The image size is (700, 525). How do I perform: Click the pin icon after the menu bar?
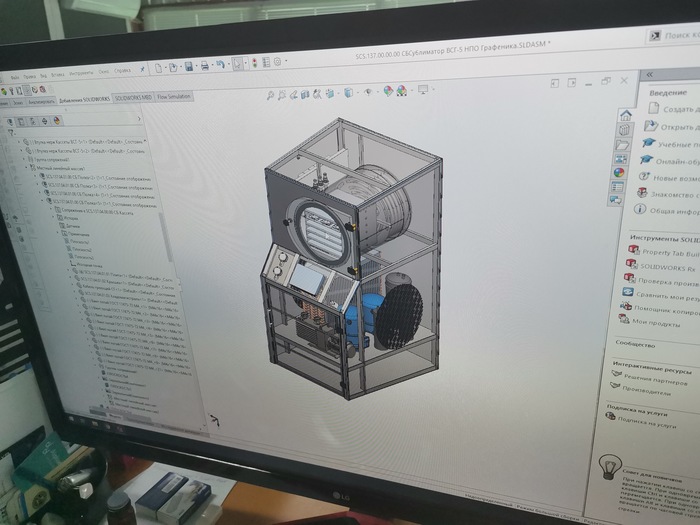coord(142,69)
